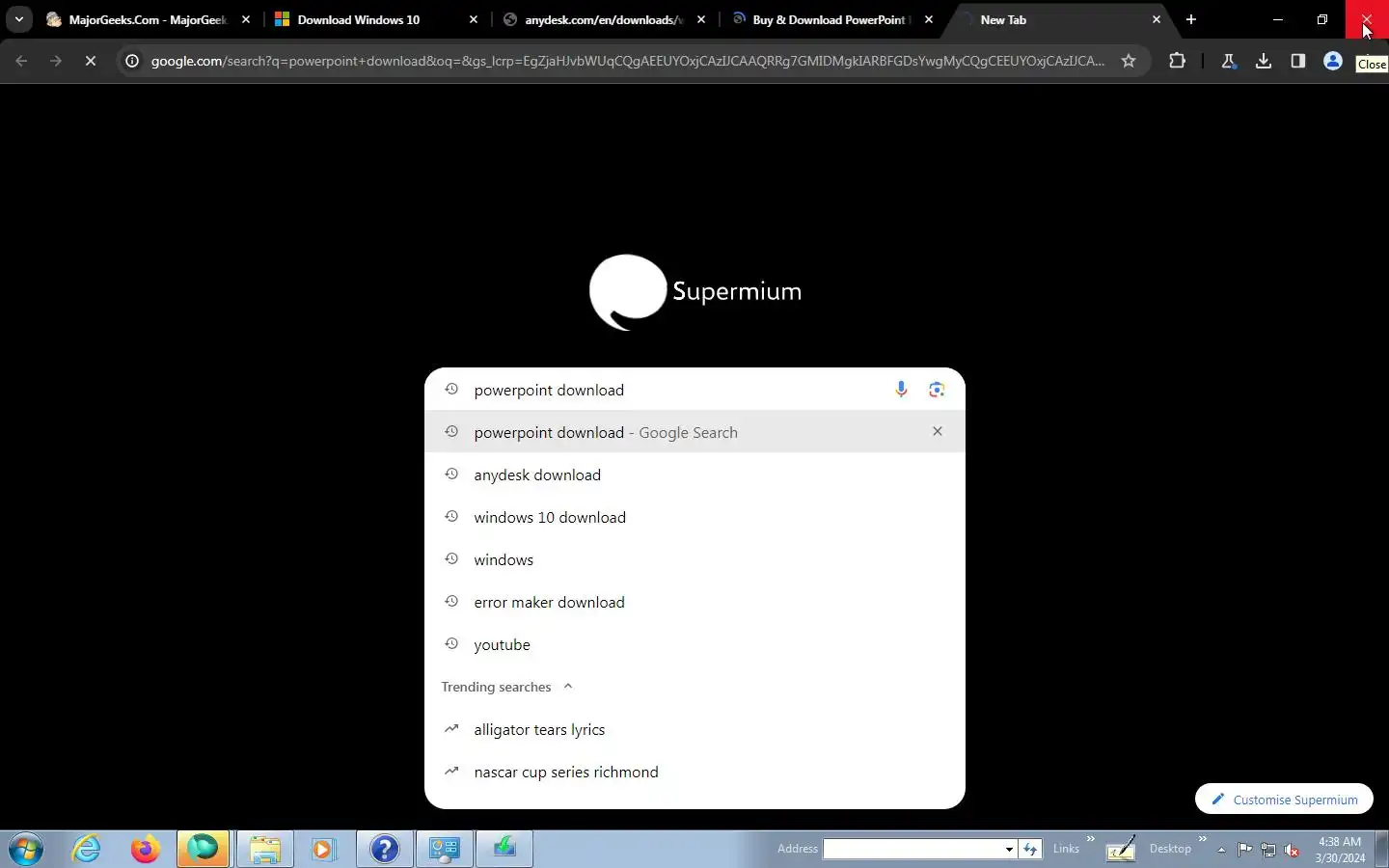Expand the taskbar Address dropdown arrow

coord(1009,849)
